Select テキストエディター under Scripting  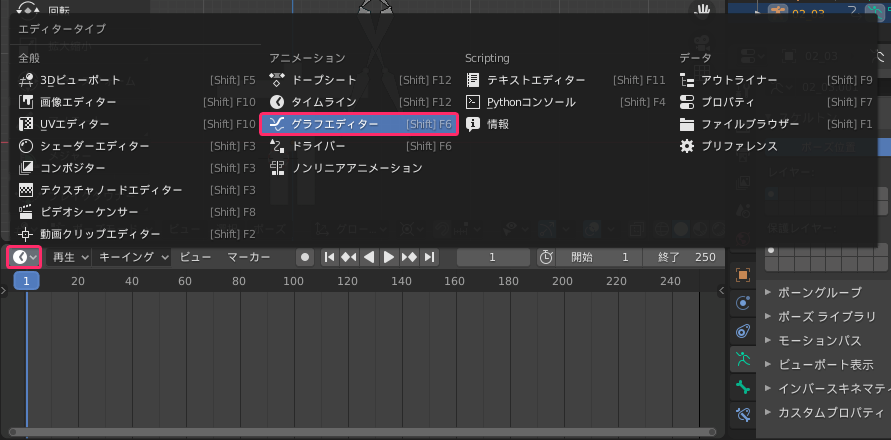point(565,80)
